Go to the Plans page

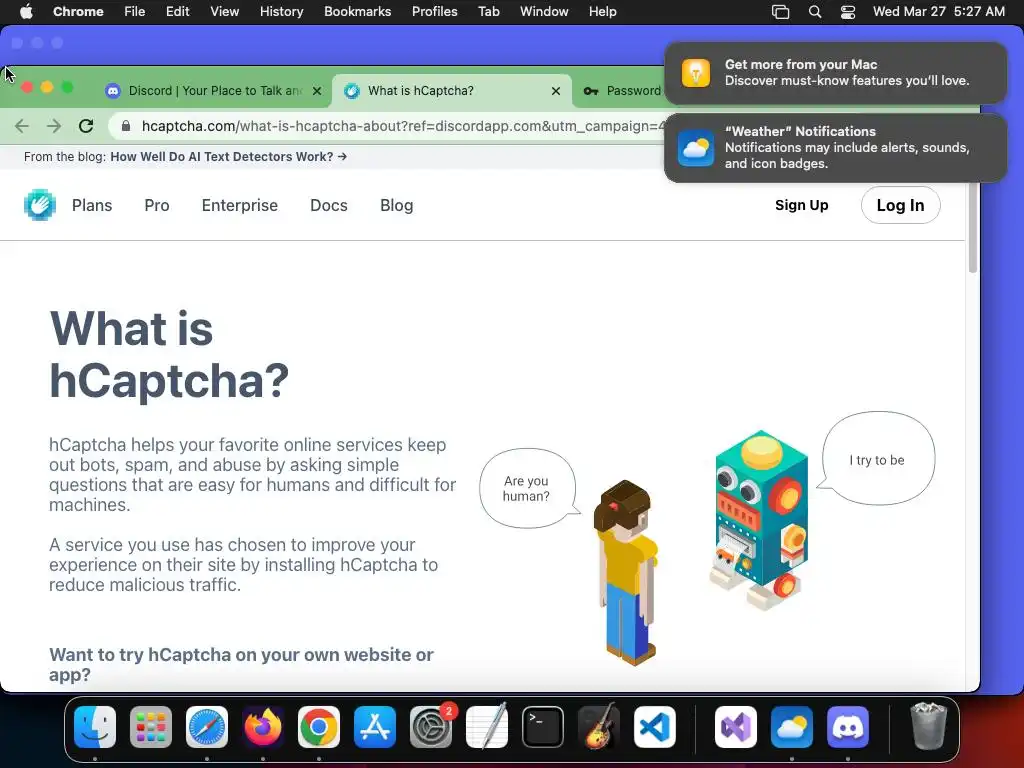[x=92, y=205]
